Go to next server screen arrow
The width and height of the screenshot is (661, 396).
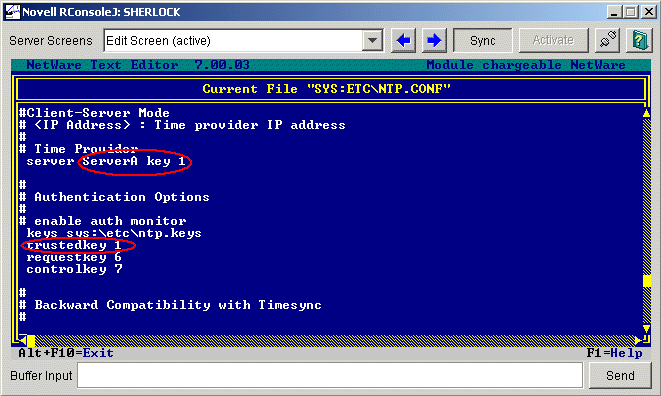[x=434, y=40]
